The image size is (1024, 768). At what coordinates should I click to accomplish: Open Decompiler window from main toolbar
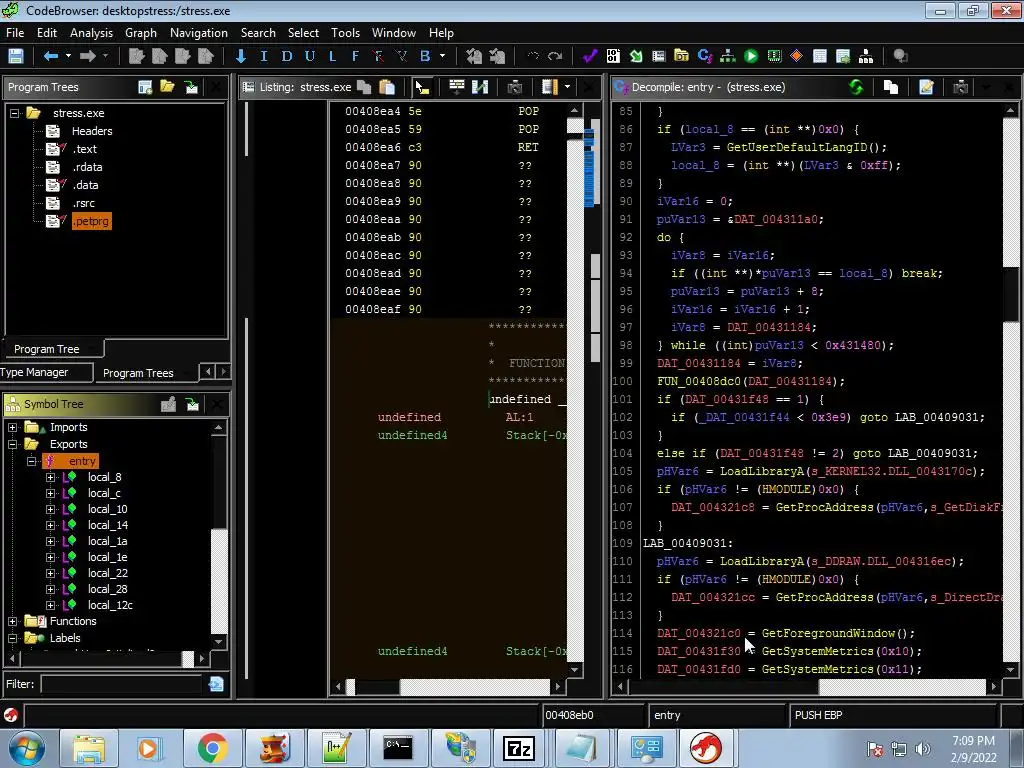tap(705, 56)
